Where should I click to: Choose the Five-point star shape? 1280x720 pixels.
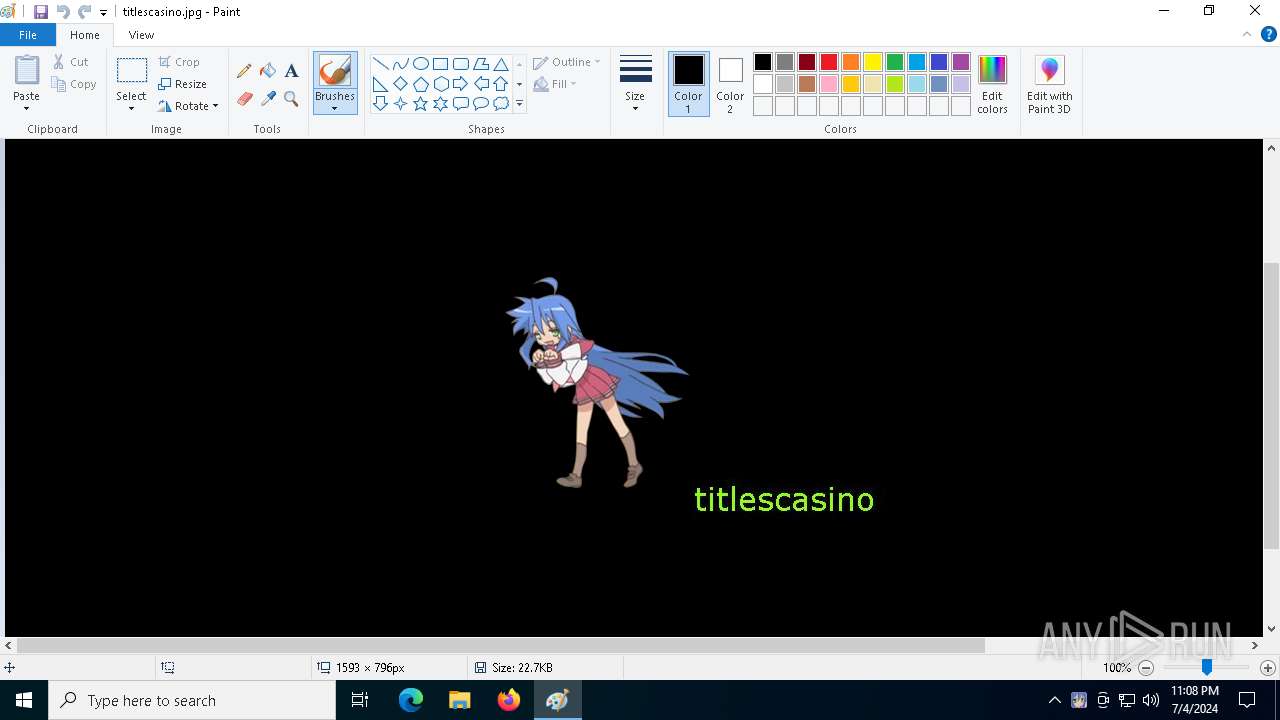point(421,104)
